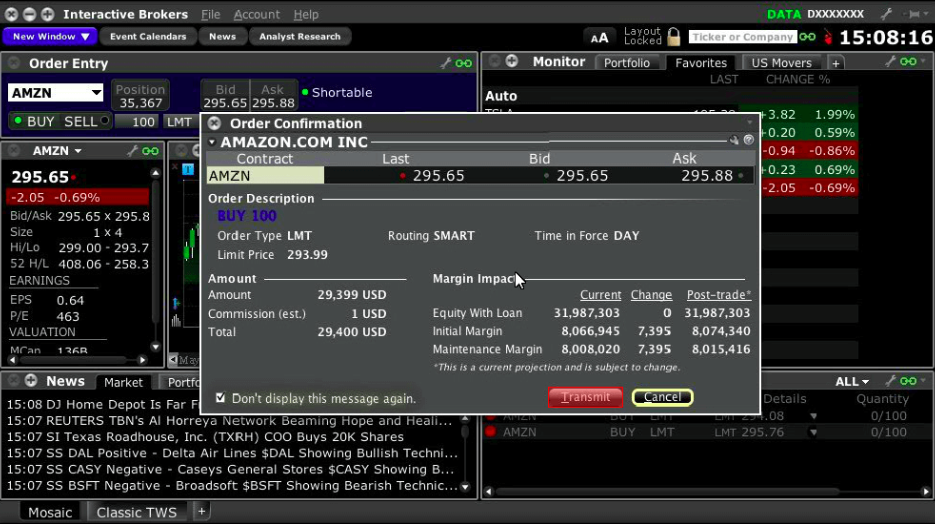Switch to the Mosaic workspace tab
Screen dimensions: 935x524
(50, 512)
